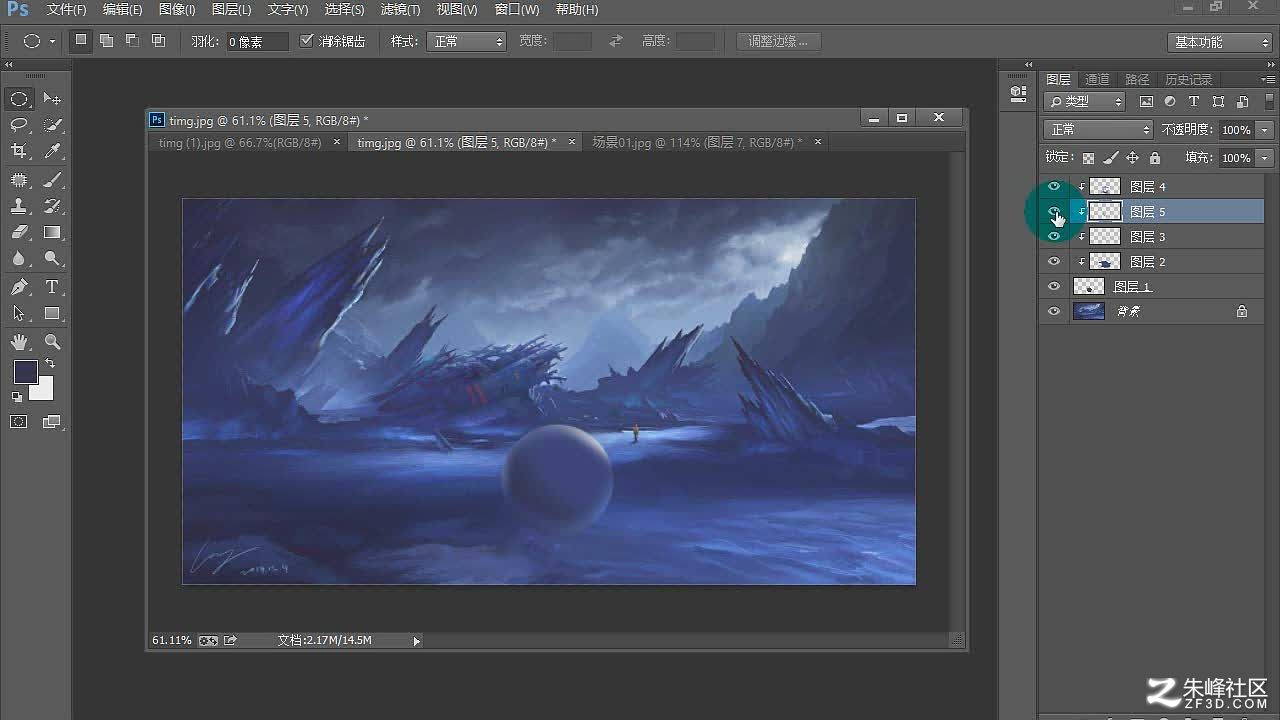
Task: Select the Type tool in the toolbox
Action: tap(52, 287)
